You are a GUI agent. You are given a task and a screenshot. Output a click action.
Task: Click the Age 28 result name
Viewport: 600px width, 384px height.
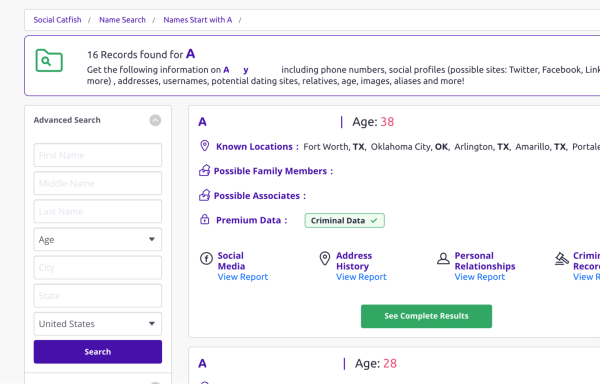tap(202, 363)
